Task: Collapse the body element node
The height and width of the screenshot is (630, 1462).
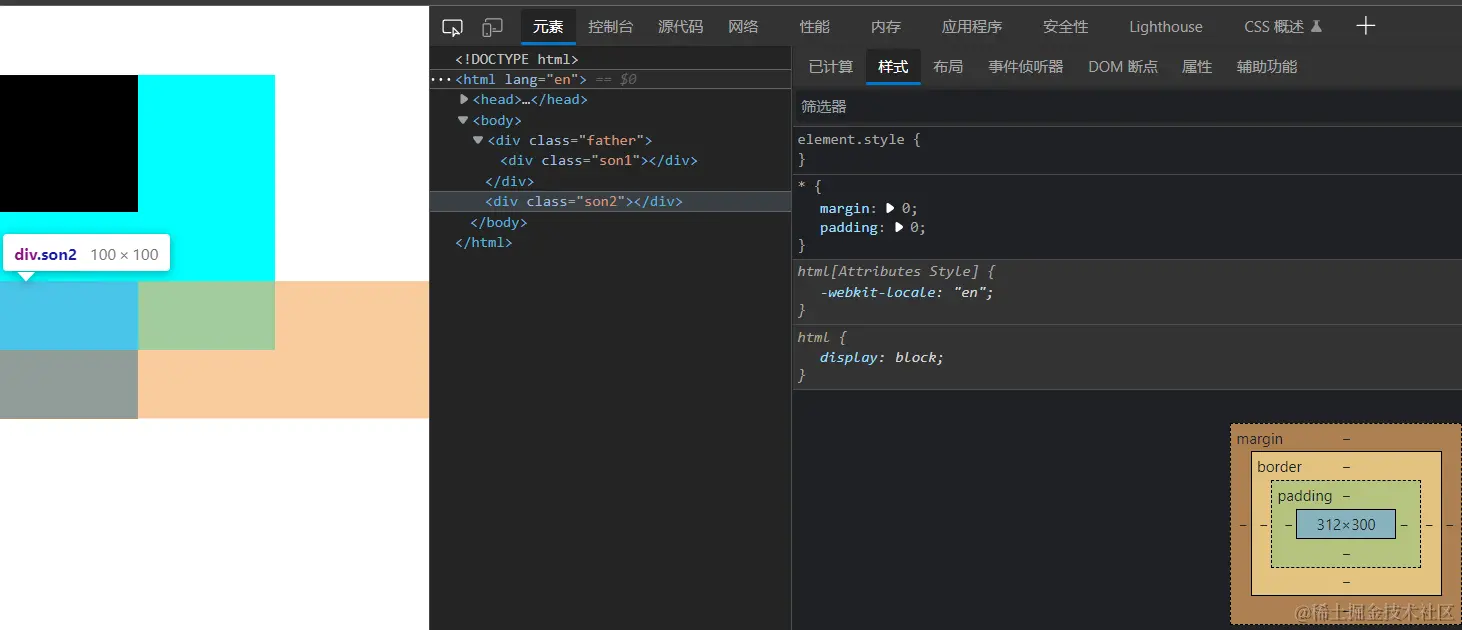Action: click(463, 120)
